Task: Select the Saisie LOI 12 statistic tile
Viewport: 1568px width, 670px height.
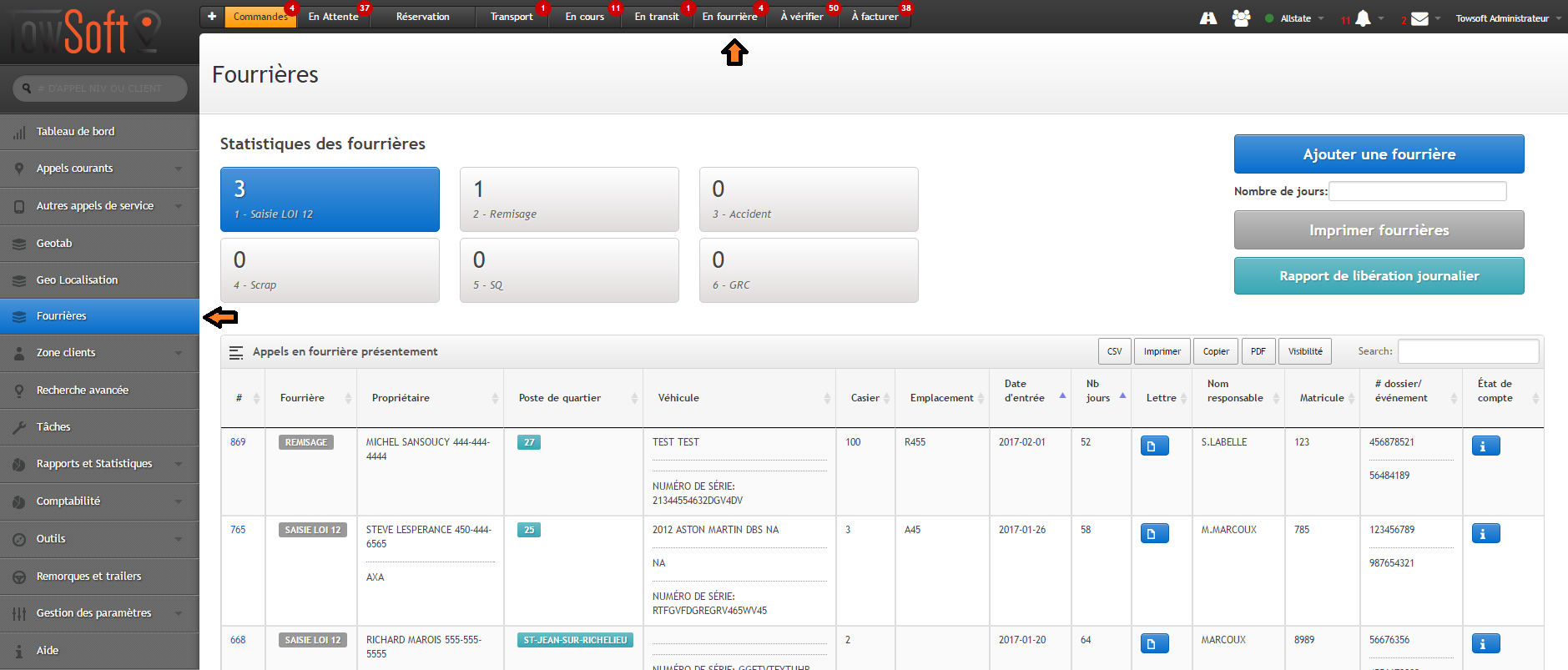Action: point(330,199)
